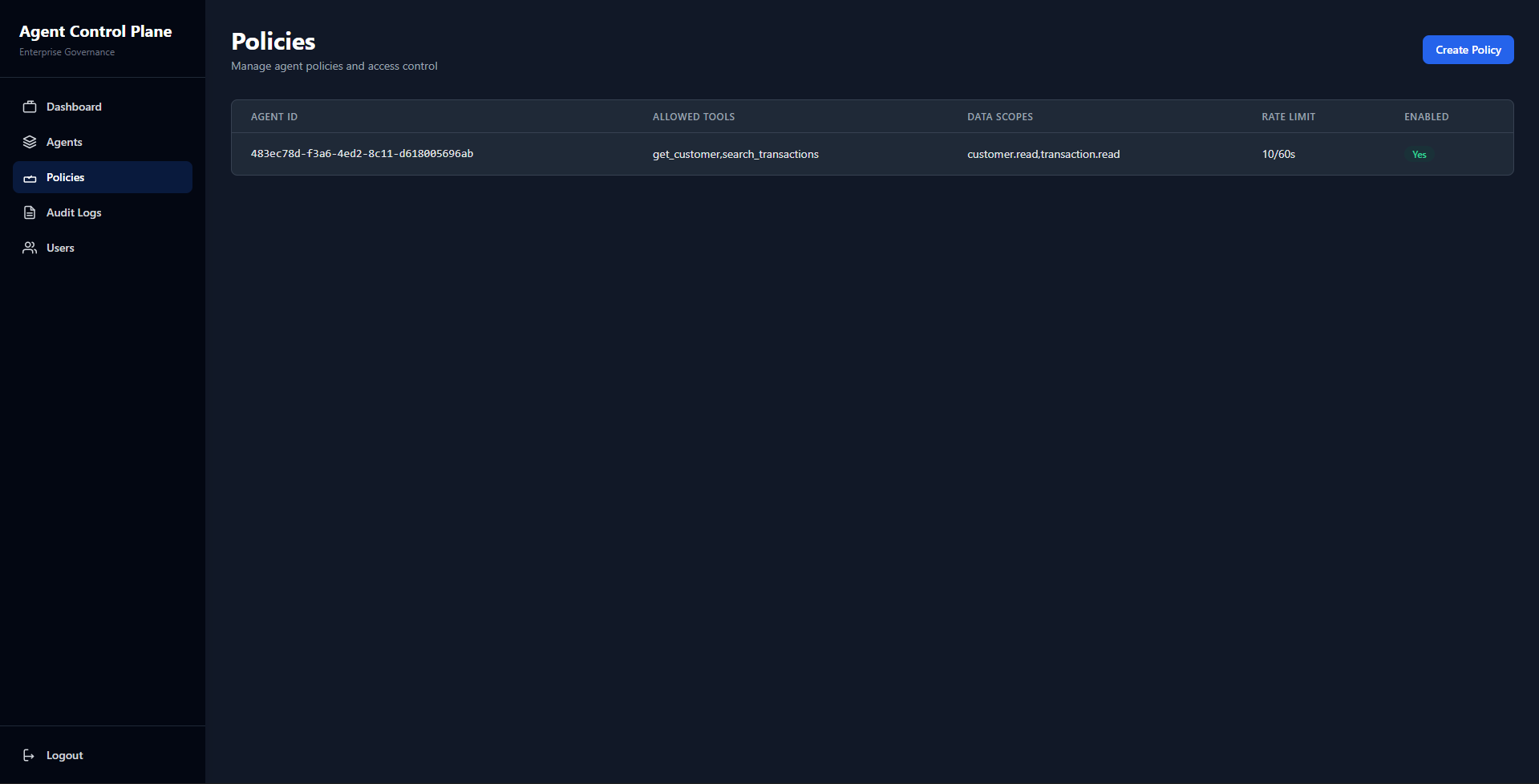This screenshot has width=1539, height=784.
Task: Click the green Yes enabled badge
Action: (x=1419, y=155)
